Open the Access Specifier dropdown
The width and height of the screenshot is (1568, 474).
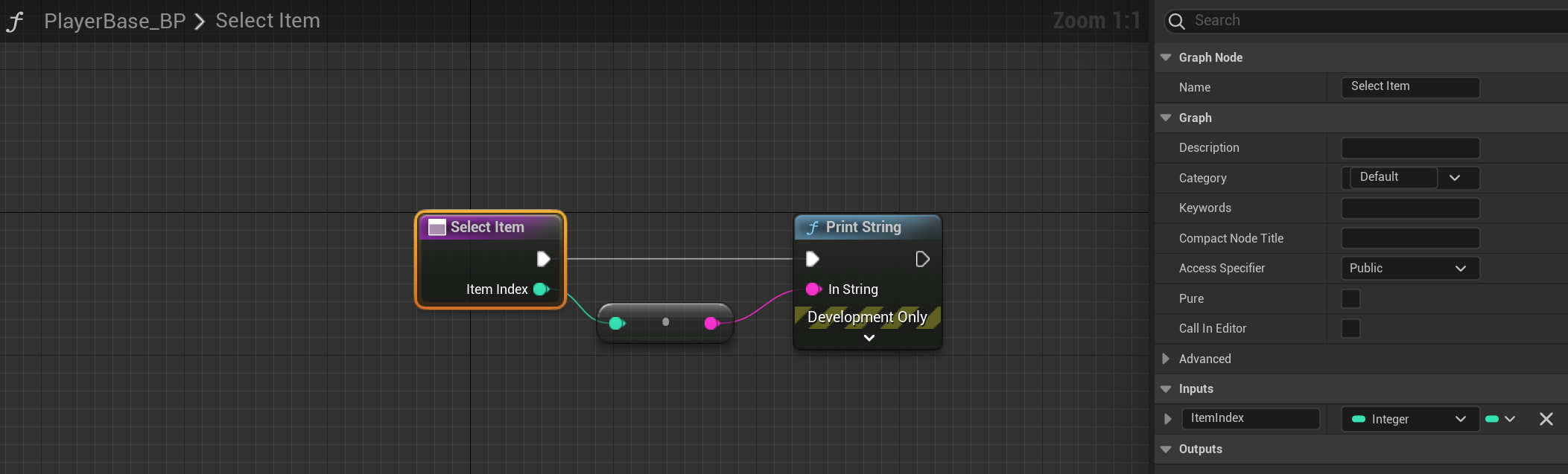(x=1409, y=269)
